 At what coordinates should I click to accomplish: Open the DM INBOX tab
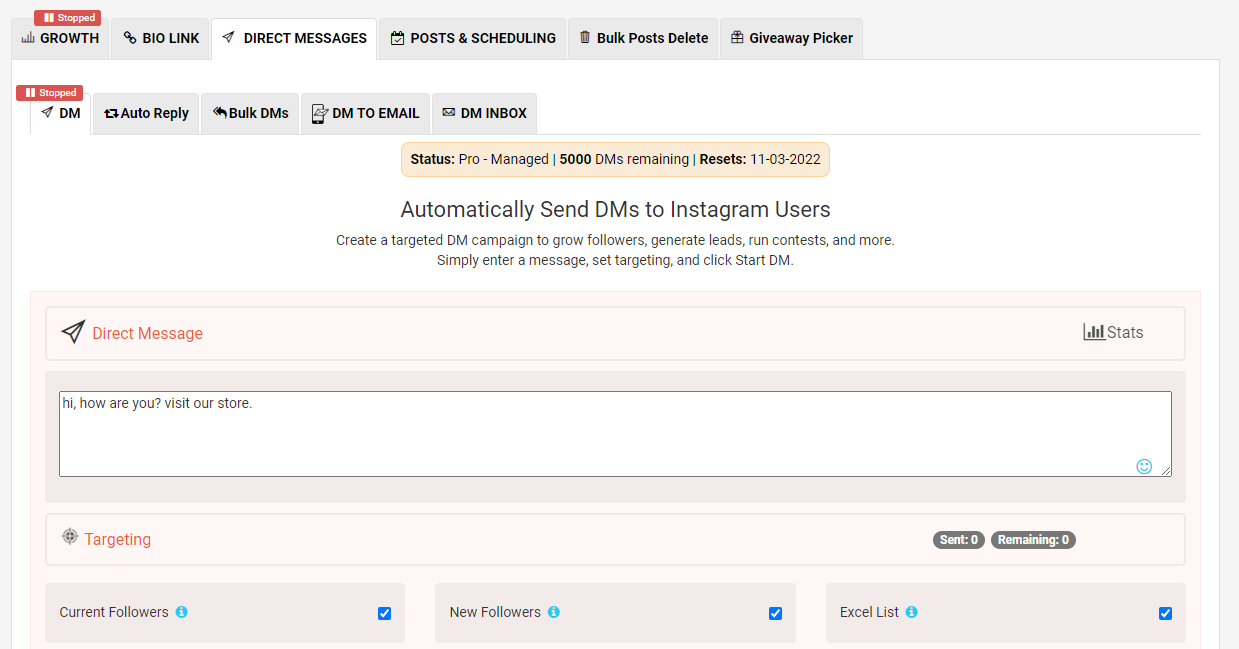484,113
